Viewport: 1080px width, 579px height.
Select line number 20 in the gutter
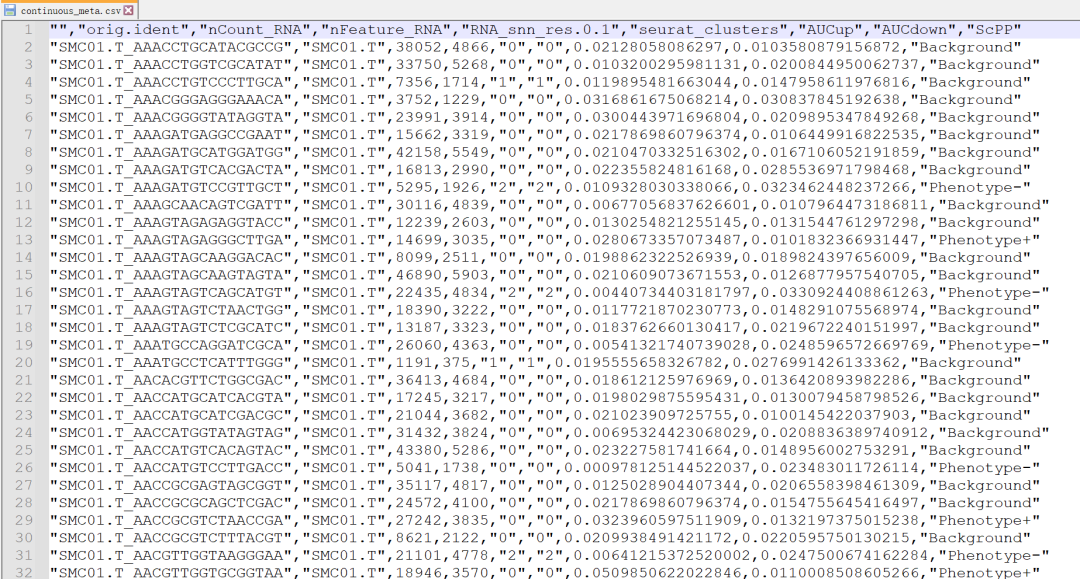pos(25,362)
